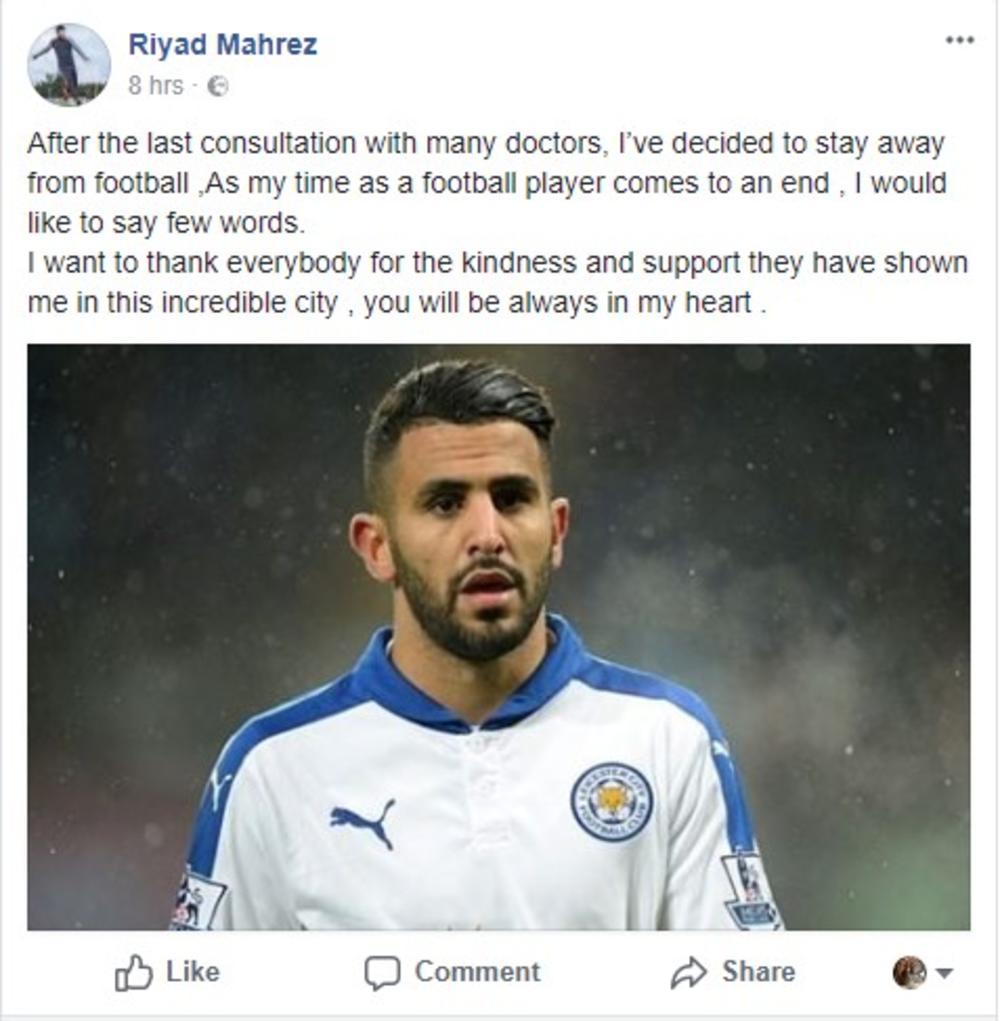Click the Comment speech bubble icon

[382, 972]
